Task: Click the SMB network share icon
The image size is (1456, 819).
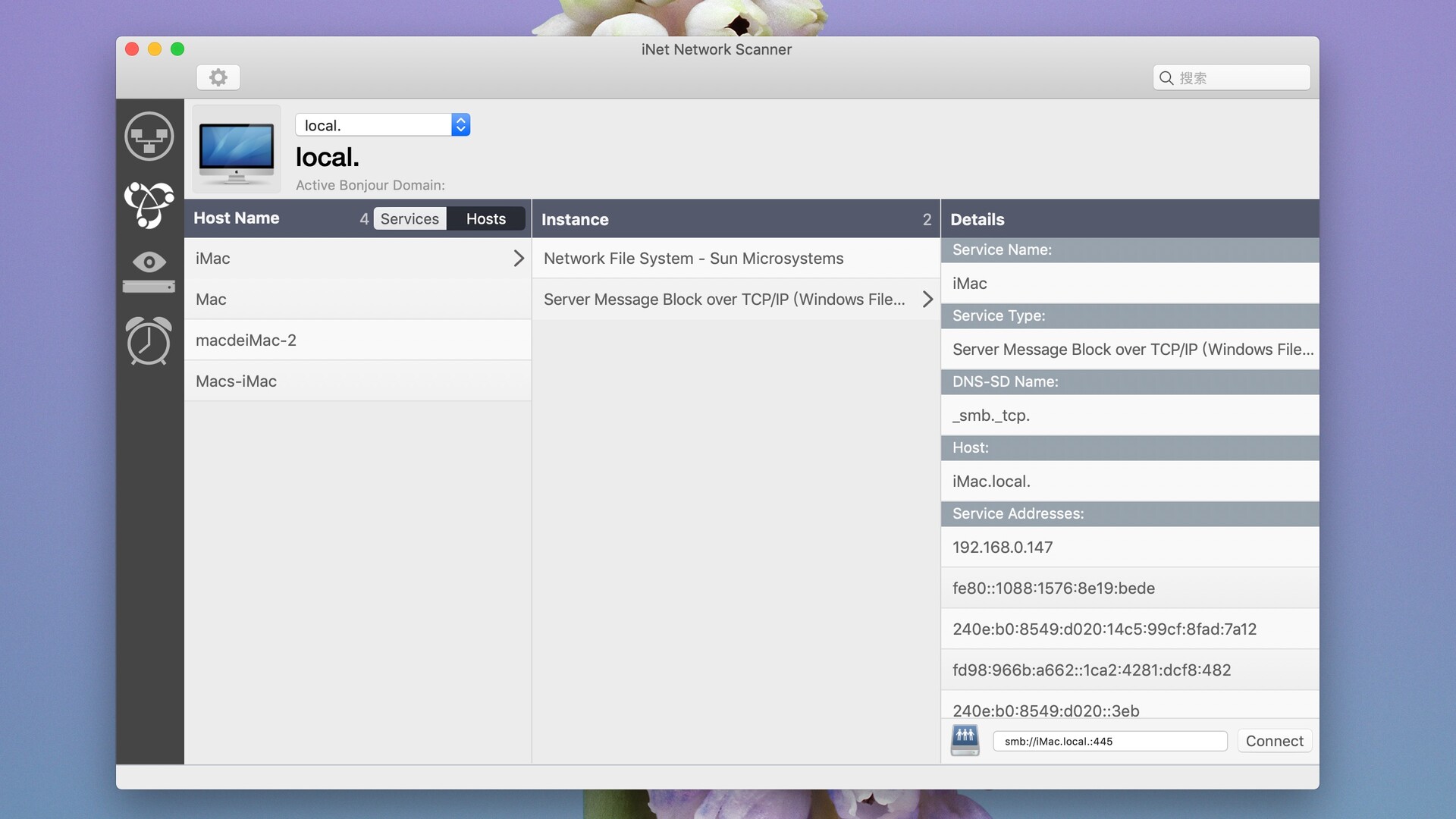Action: tap(965, 740)
